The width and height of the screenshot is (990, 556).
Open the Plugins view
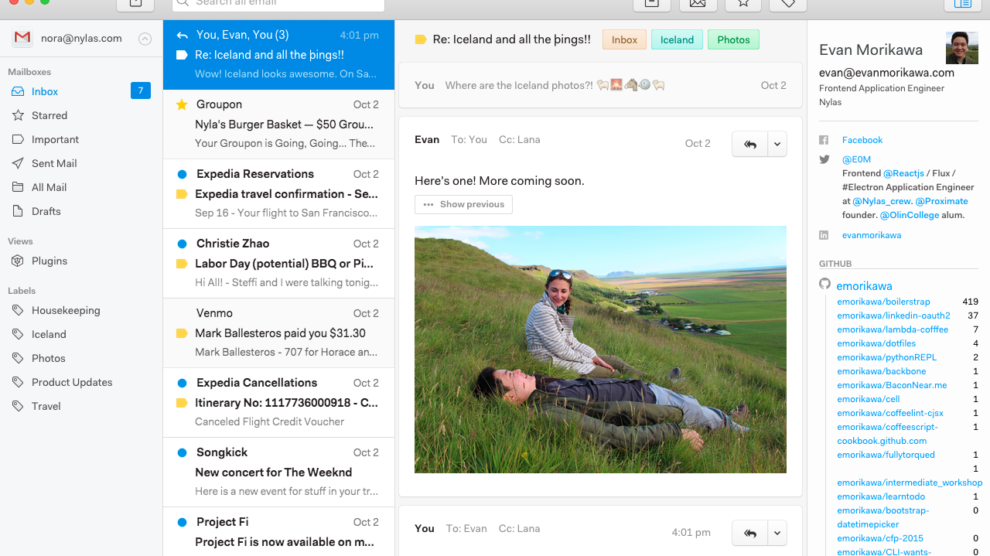pyautogui.click(x=49, y=261)
